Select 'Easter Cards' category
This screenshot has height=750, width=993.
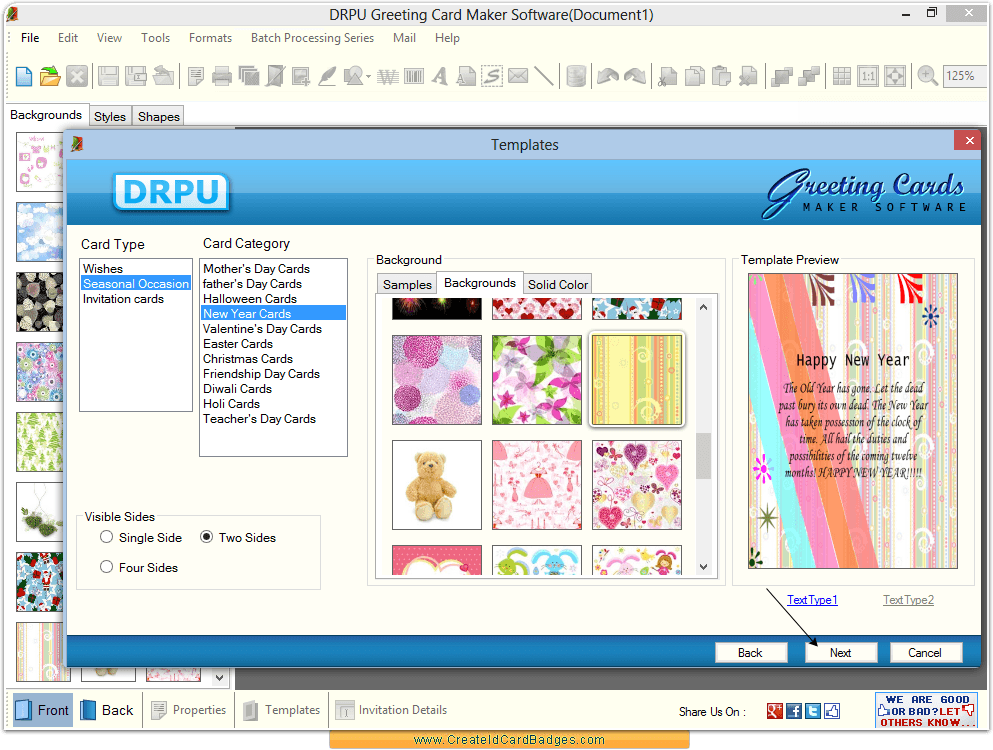(x=237, y=344)
